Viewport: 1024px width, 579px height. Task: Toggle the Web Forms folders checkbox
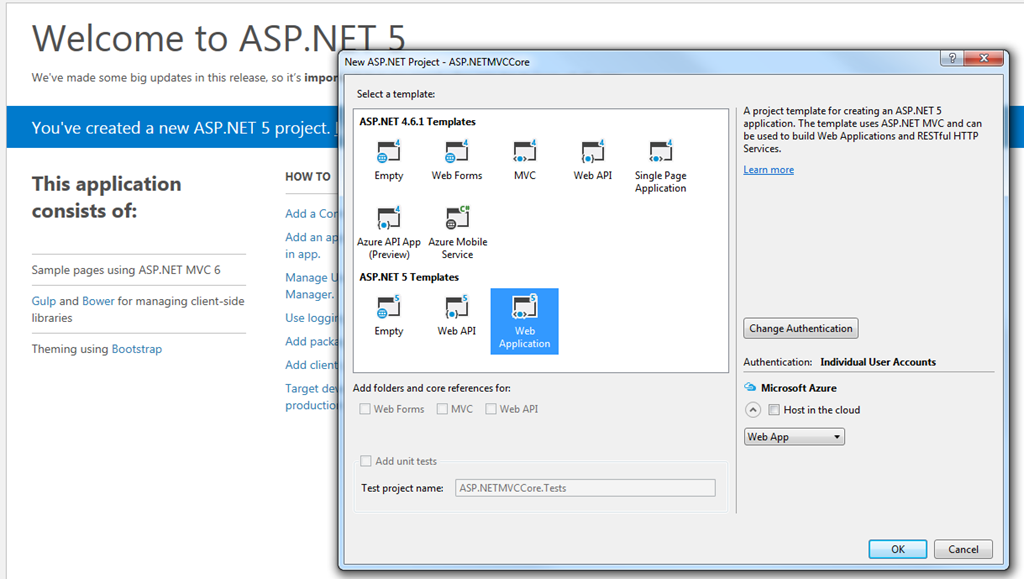coord(365,409)
